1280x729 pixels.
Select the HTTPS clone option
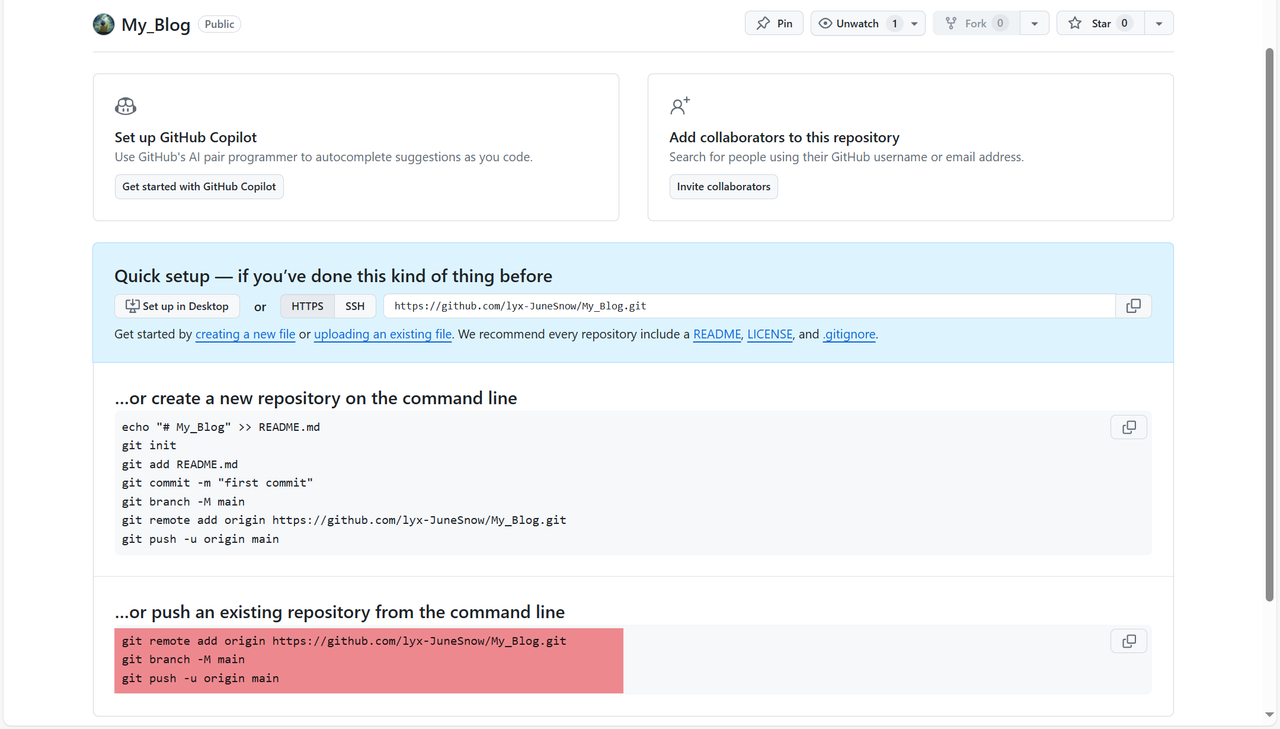[308, 306]
